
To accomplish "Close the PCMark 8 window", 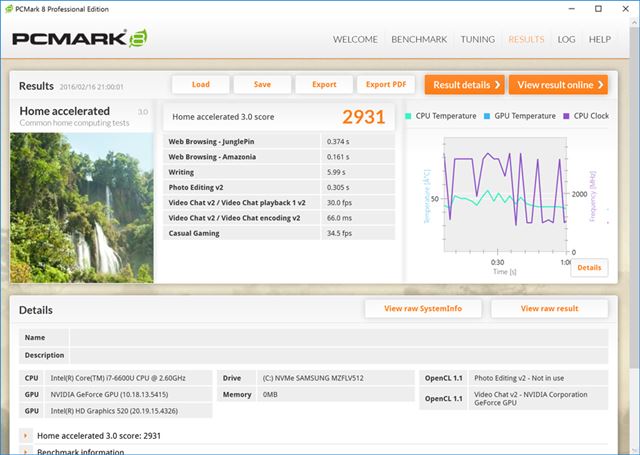I will click(625, 9).
